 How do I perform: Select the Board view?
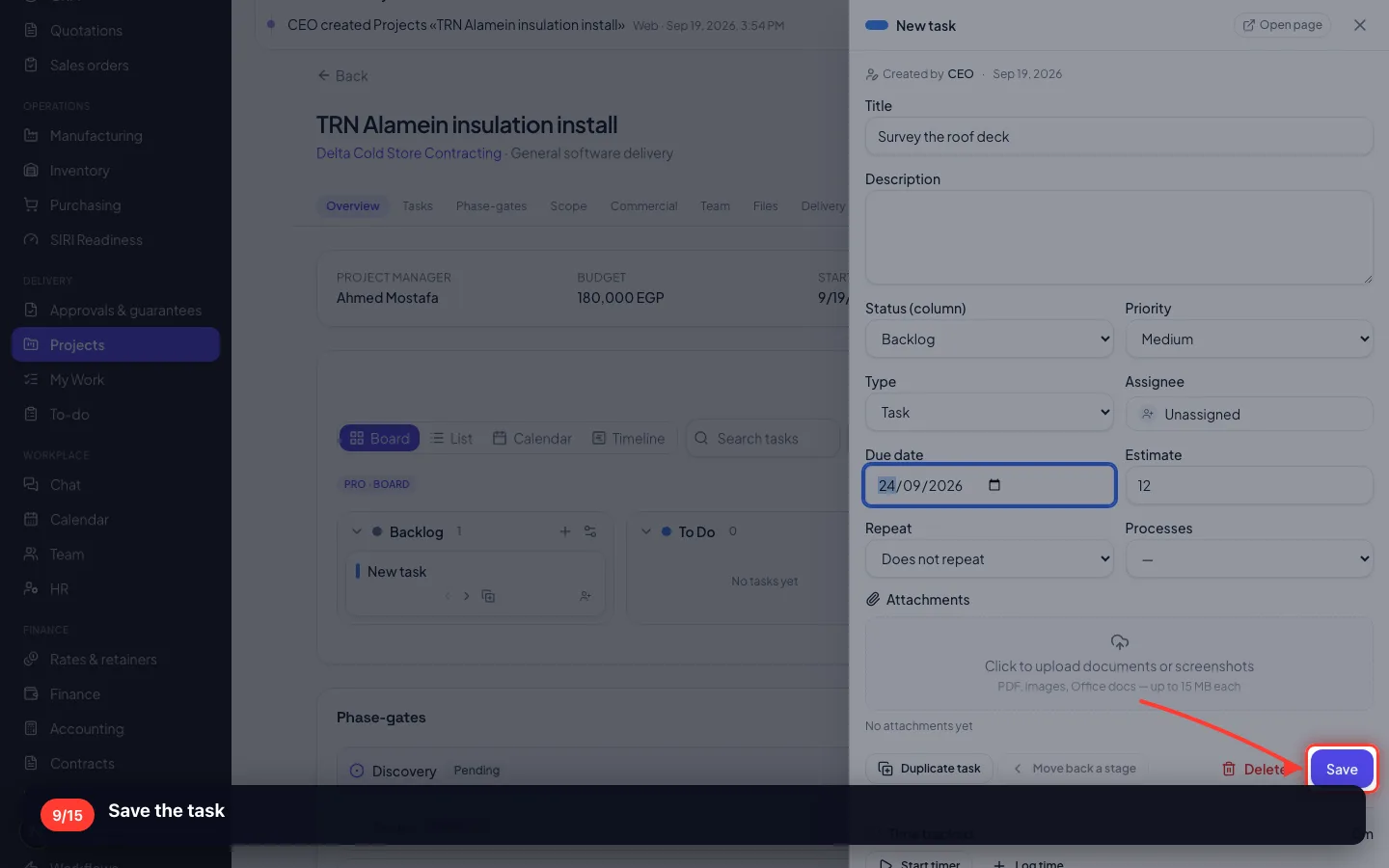tap(379, 438)
